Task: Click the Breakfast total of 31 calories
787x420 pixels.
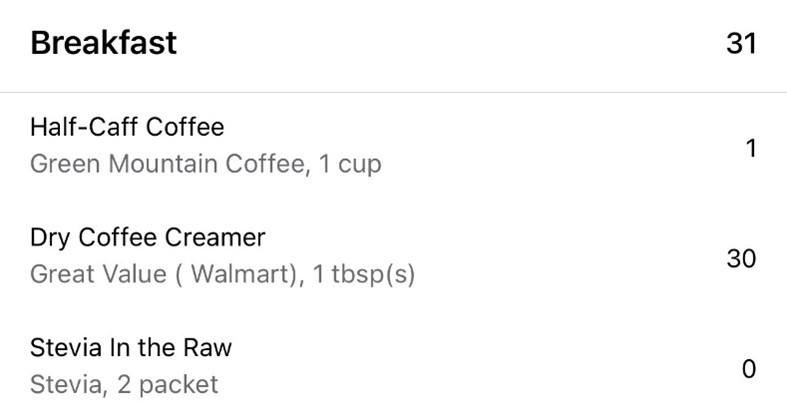Action: click(741, 44)
